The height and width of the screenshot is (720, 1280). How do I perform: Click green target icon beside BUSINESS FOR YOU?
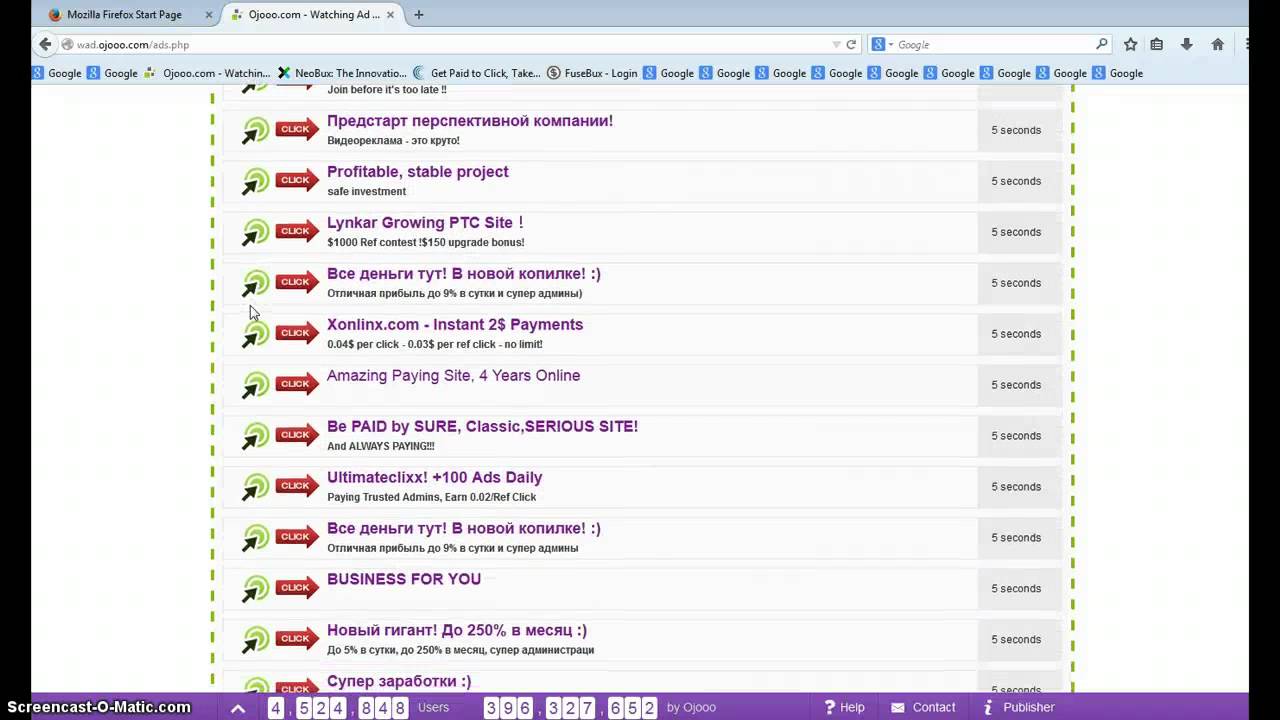pos(255,590)
